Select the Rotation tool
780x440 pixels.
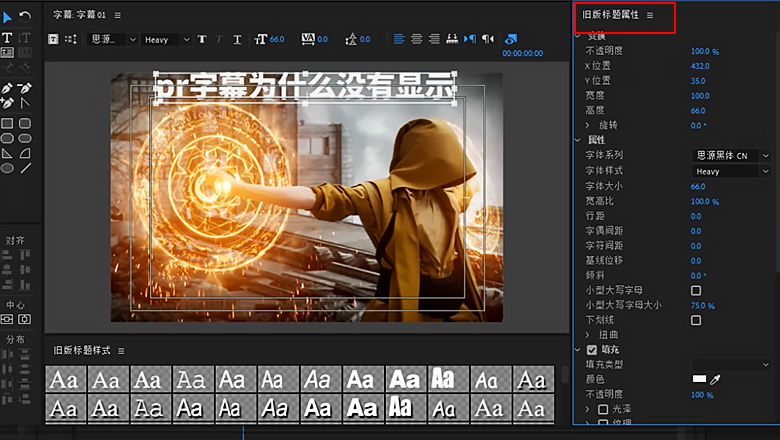[x=25, y=18]
